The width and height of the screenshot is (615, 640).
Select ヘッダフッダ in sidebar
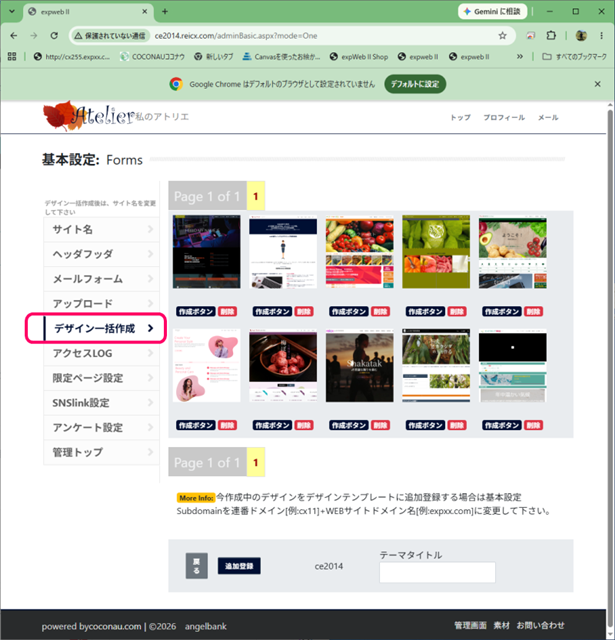[x=101, y=254]
